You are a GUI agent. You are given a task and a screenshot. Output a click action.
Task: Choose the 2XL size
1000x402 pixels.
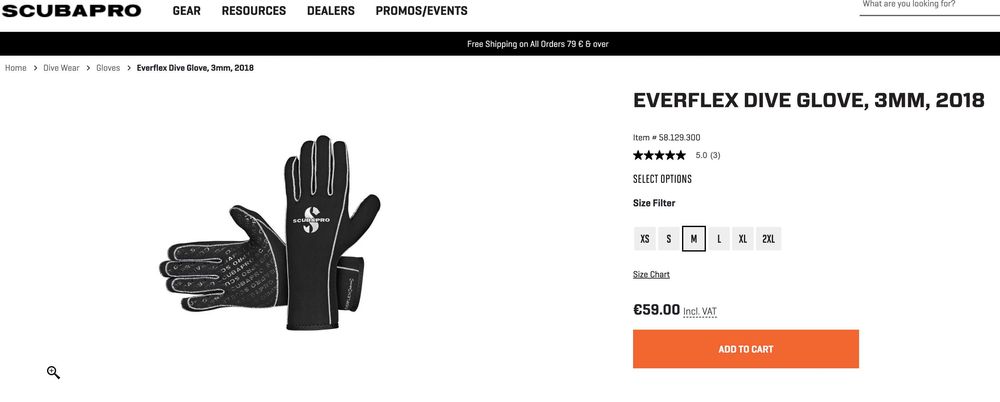click(768, 239)
